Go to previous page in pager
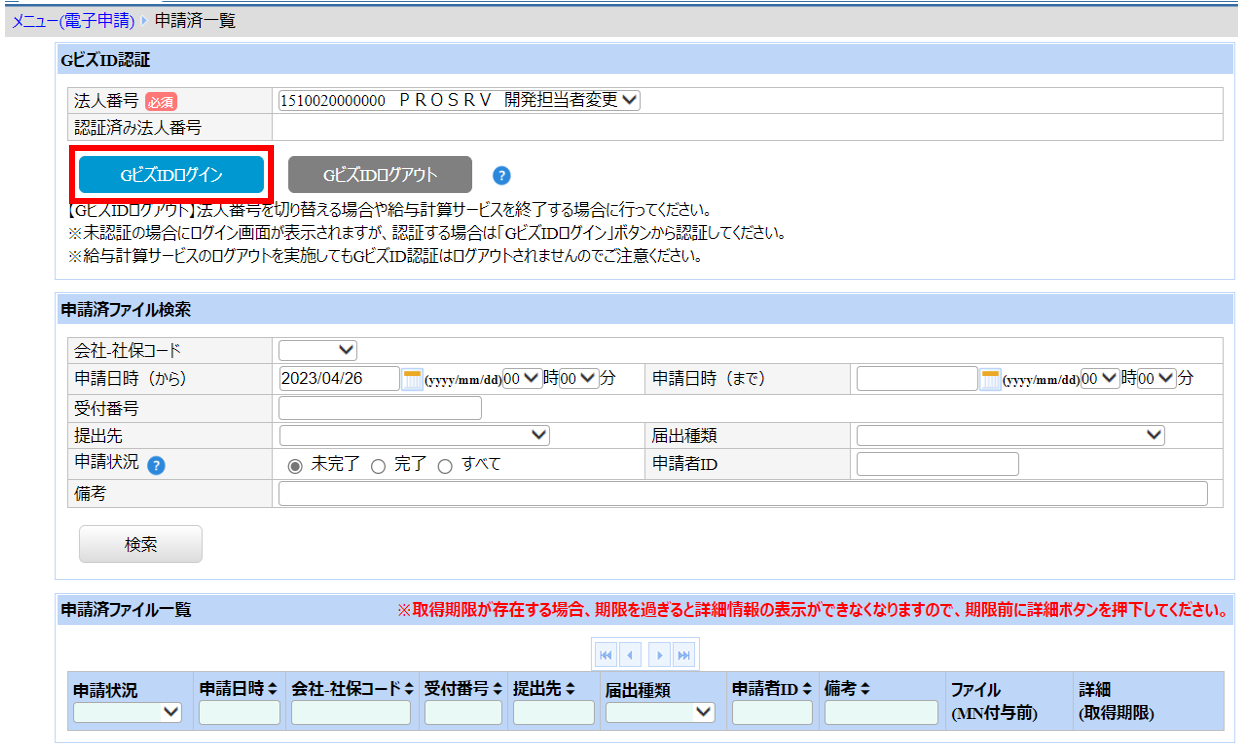The image size is (1238, 748). (x=630, y=655)
